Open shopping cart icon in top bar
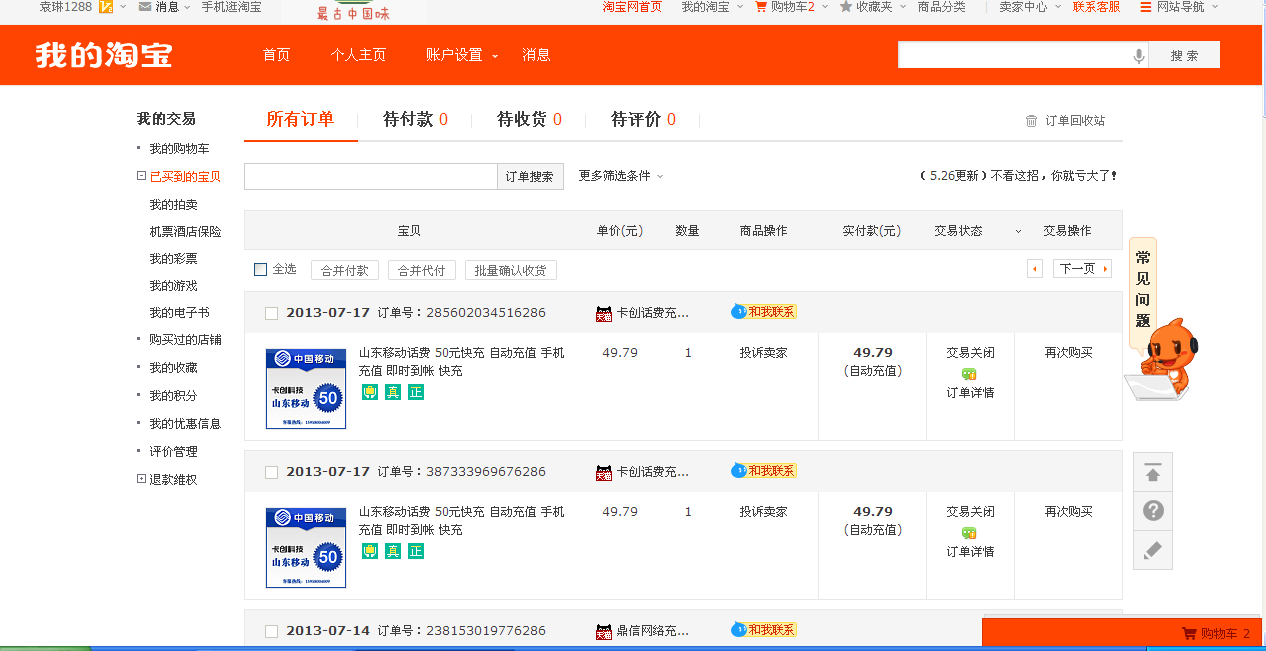The image size is (1266, 651). click(x=761, y=7)
